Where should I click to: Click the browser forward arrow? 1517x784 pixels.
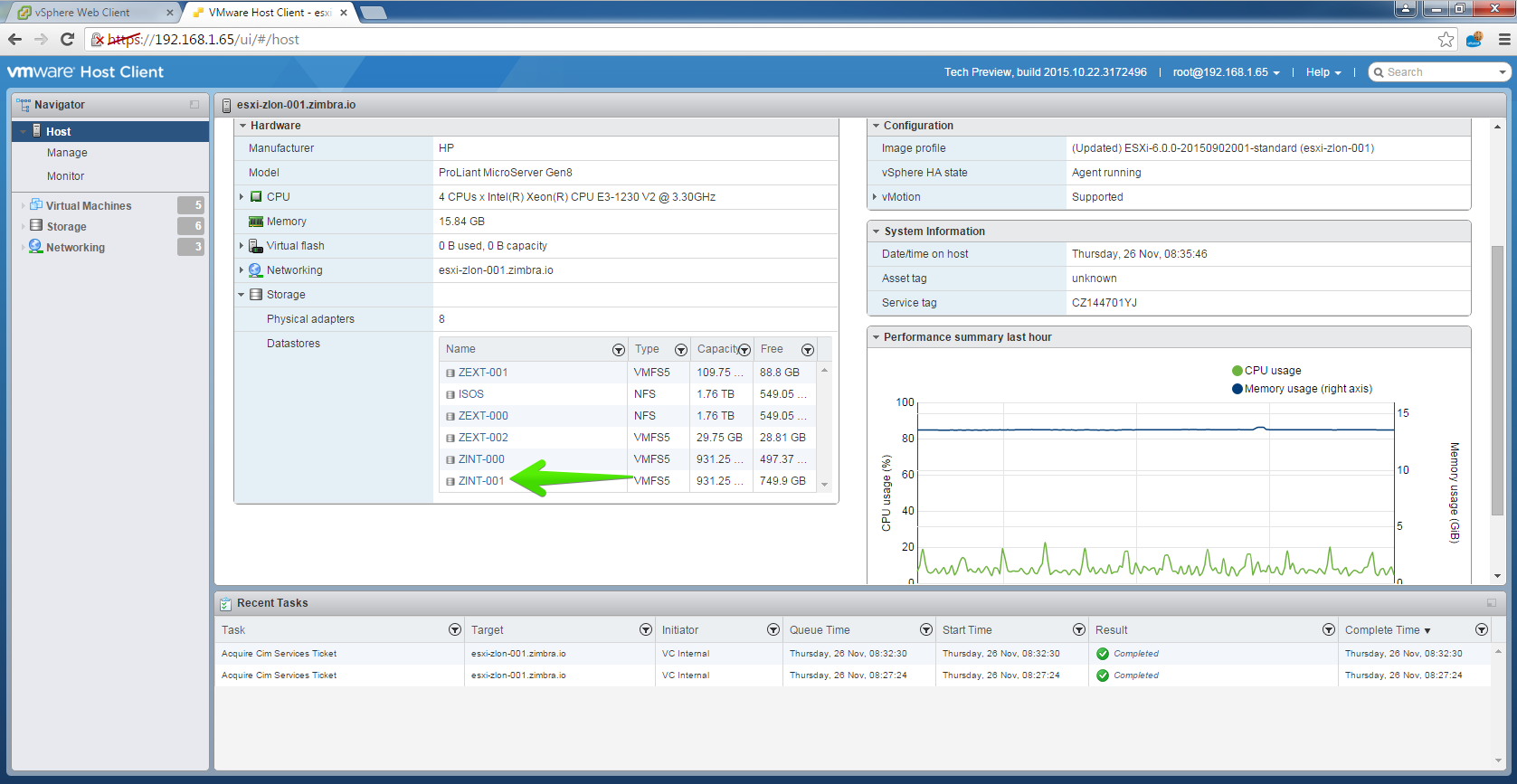[x=41, y=39]
